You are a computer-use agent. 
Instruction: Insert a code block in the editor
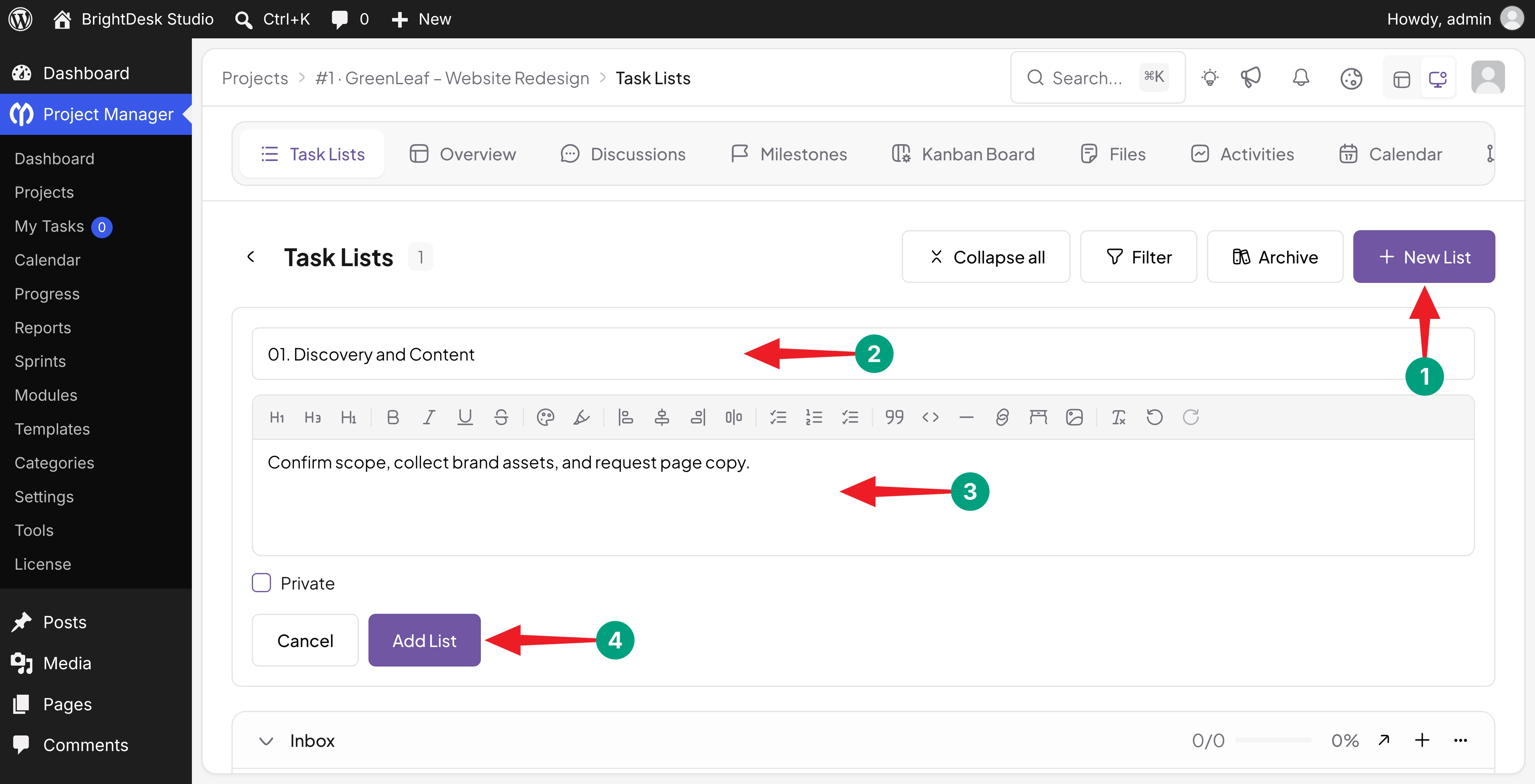930,417
